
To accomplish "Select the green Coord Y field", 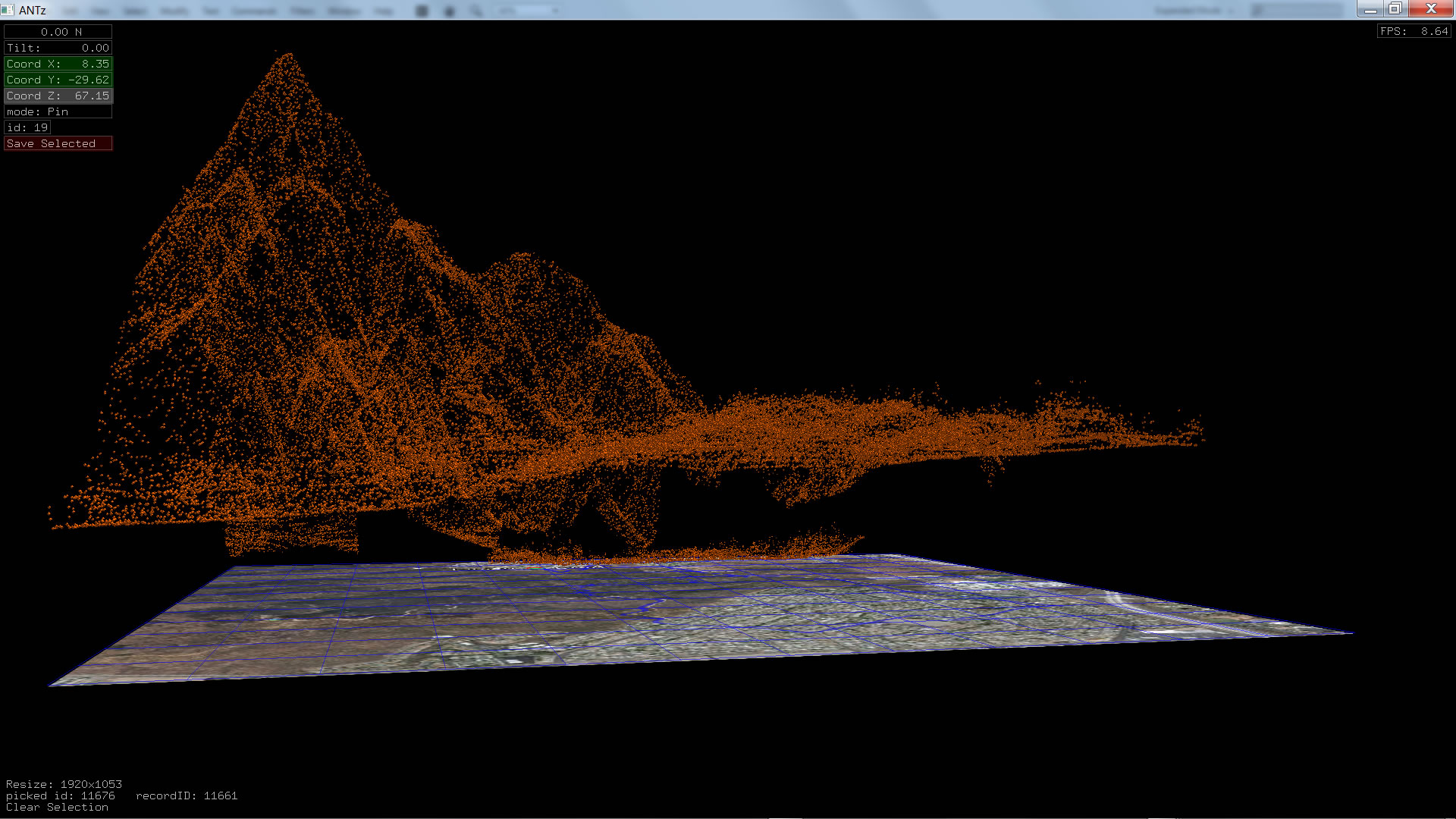I will tap(58, 80).
